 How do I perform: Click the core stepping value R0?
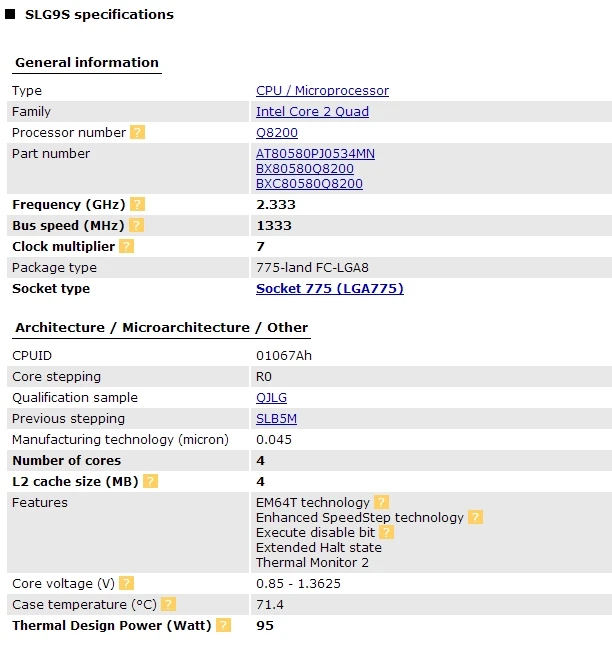point(264,376)
